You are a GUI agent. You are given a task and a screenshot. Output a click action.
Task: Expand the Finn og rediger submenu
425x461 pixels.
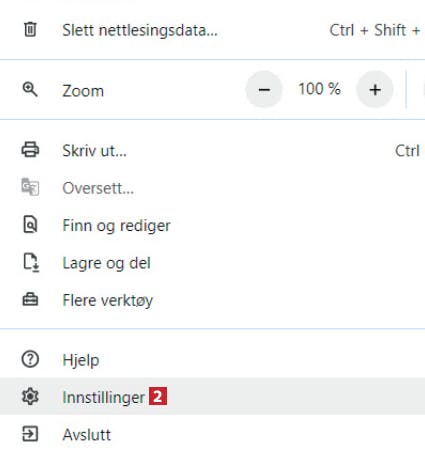pos(212,225)
